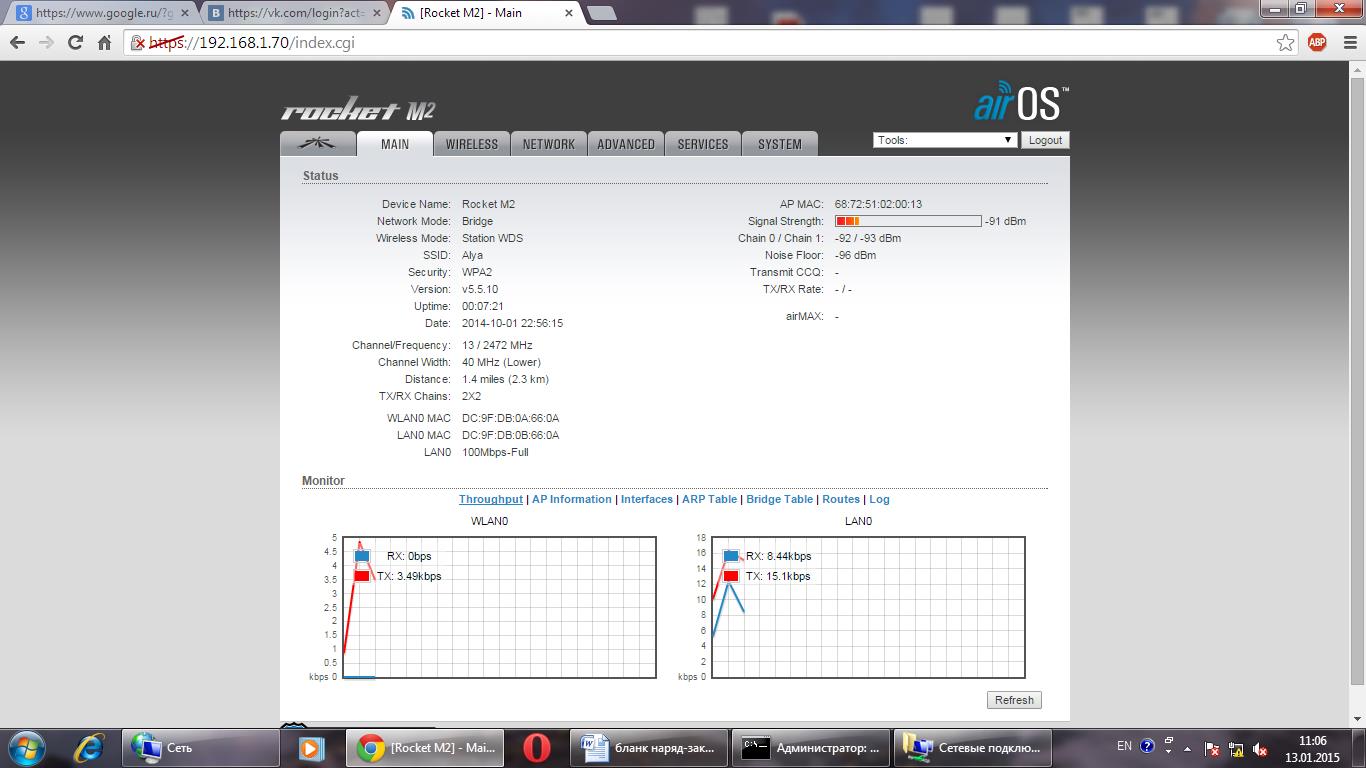Open the SERVICES tab

703,143
